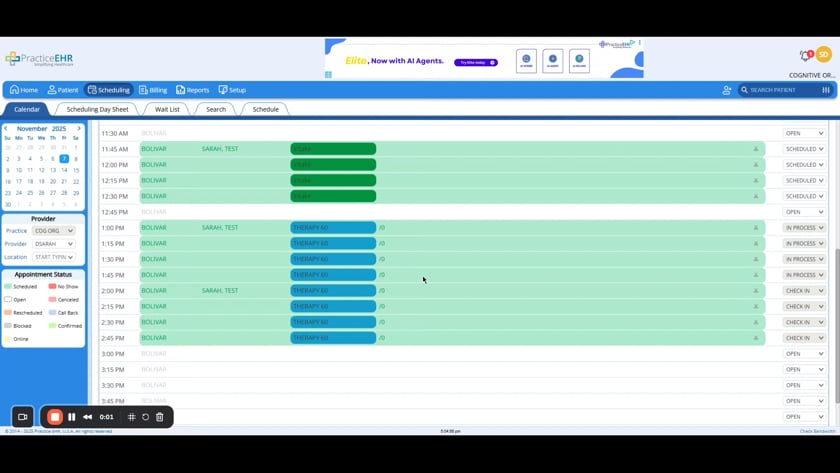Click Check Bandwidth link
This screenshot has height=473, width=840.
point(817,431)
